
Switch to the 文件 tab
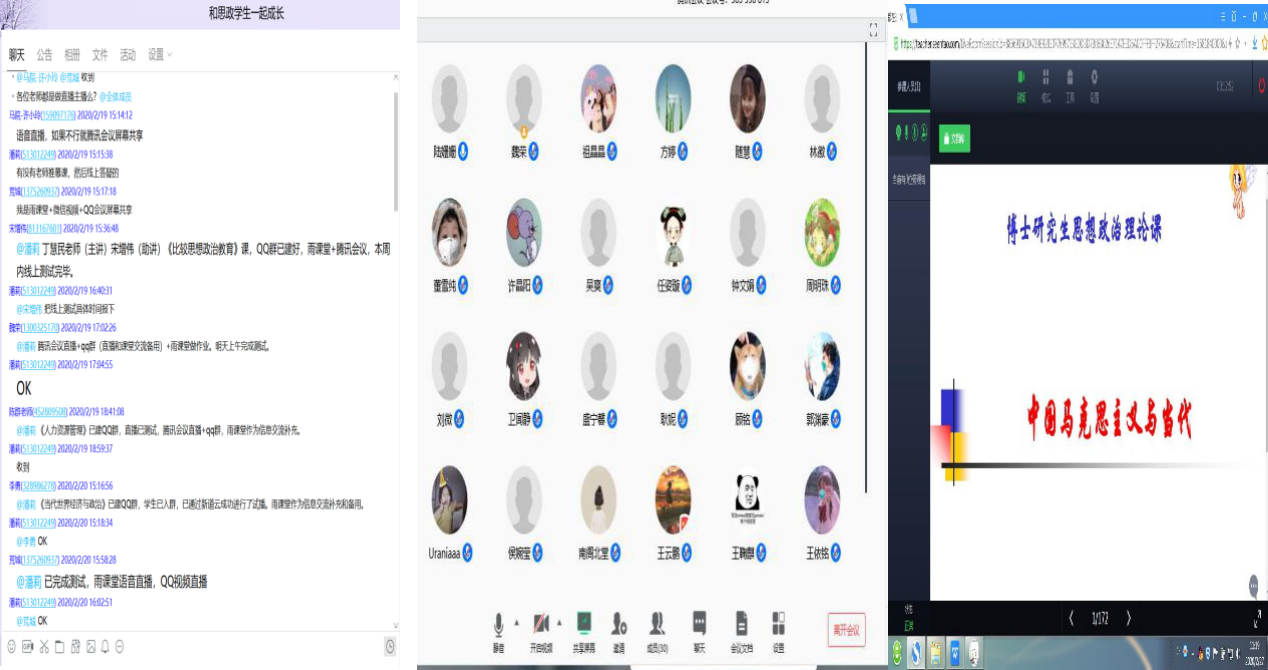point(100,54)
